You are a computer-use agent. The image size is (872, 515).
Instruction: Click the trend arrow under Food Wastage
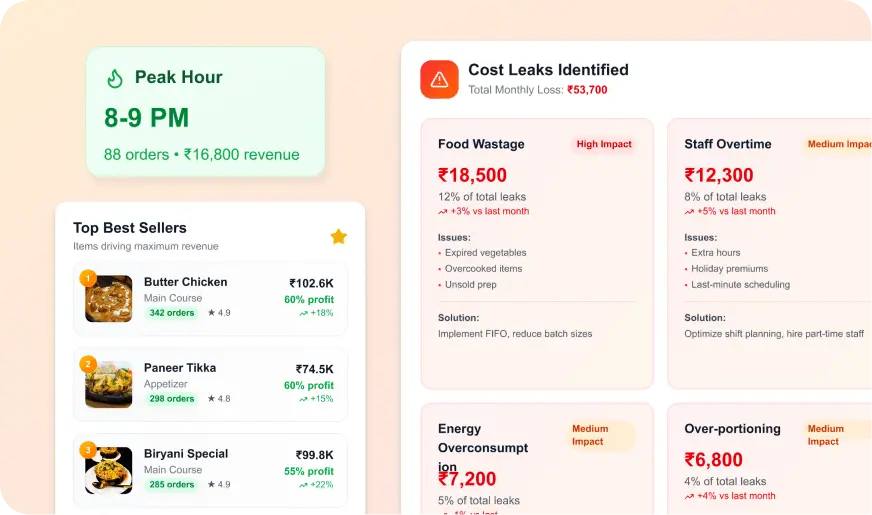click(442, 212)
